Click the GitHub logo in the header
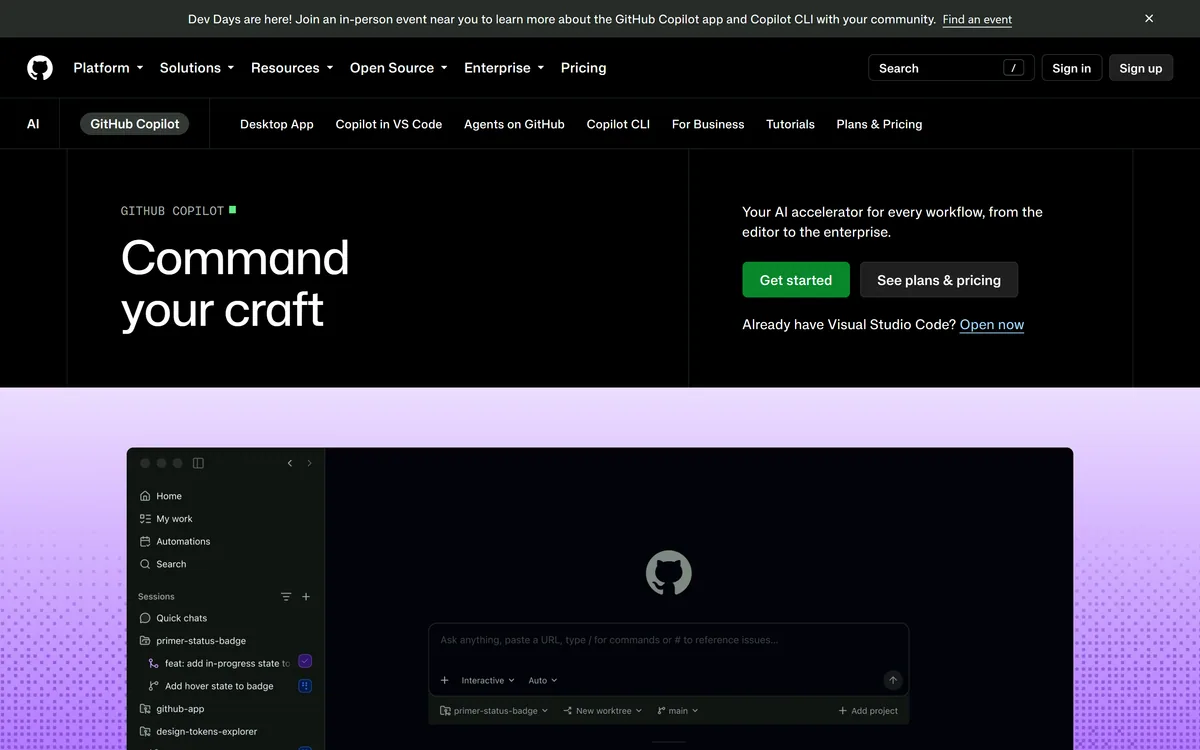1200x750 pixels. pyautogui.click(x=40, y=68)
